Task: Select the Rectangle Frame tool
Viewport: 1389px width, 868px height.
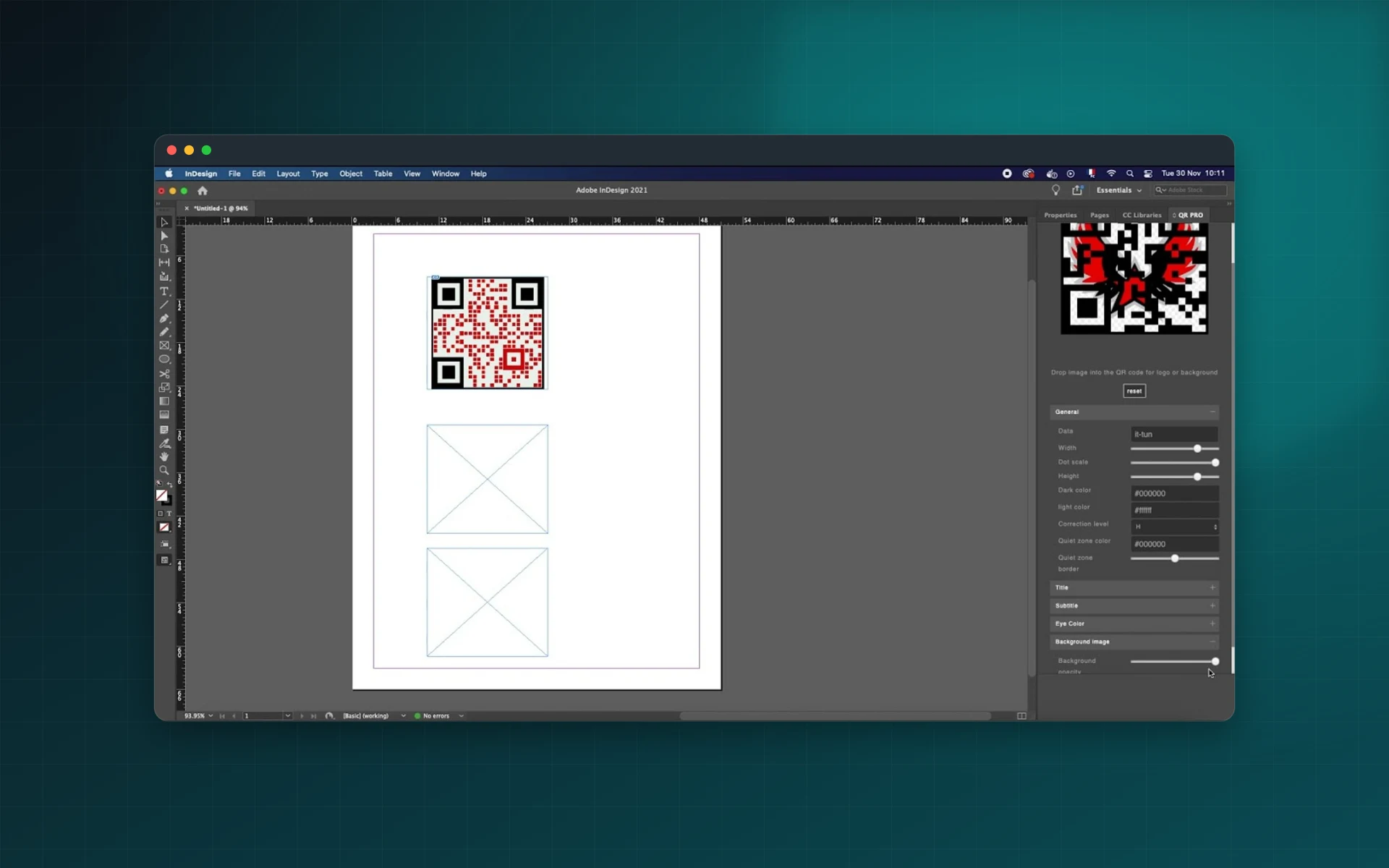Action: [164, 346]
